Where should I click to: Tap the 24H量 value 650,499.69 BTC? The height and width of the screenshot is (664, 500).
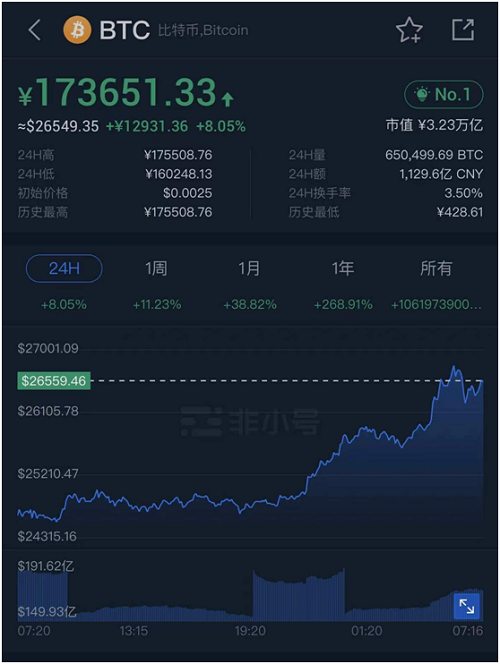coord(434,155)
